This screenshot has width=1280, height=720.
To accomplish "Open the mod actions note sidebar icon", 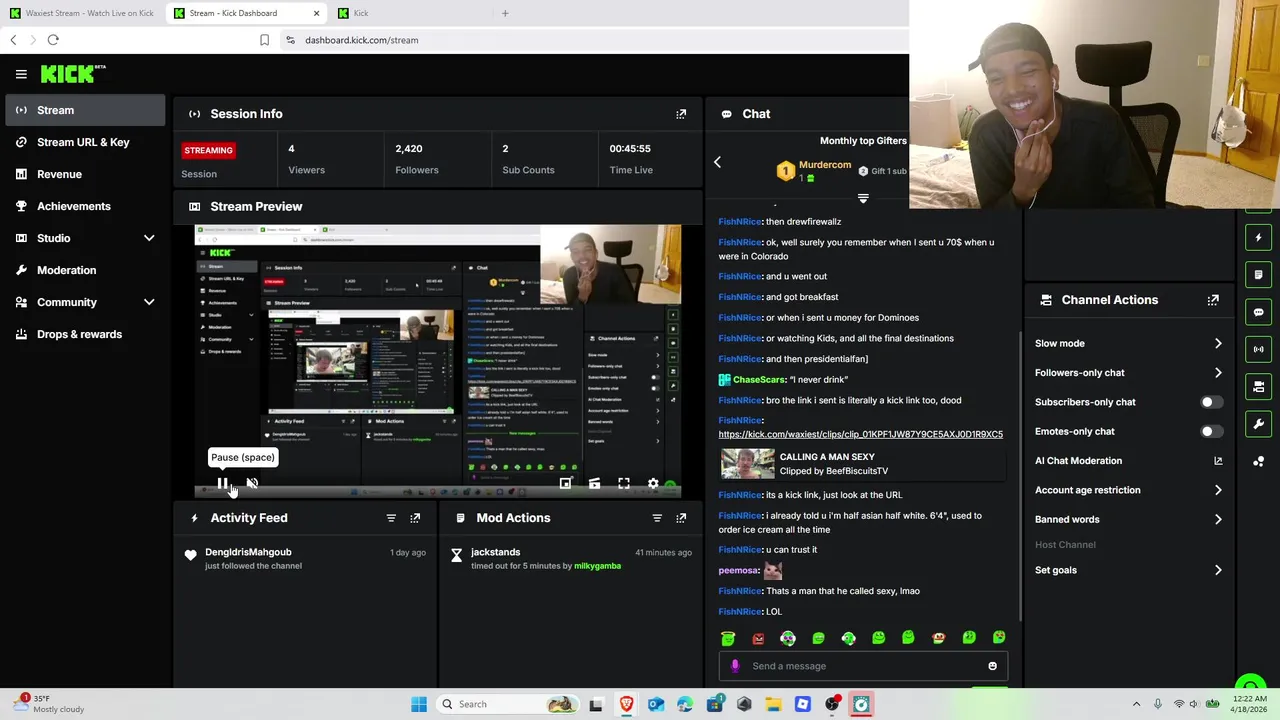I will point(1258,275).
